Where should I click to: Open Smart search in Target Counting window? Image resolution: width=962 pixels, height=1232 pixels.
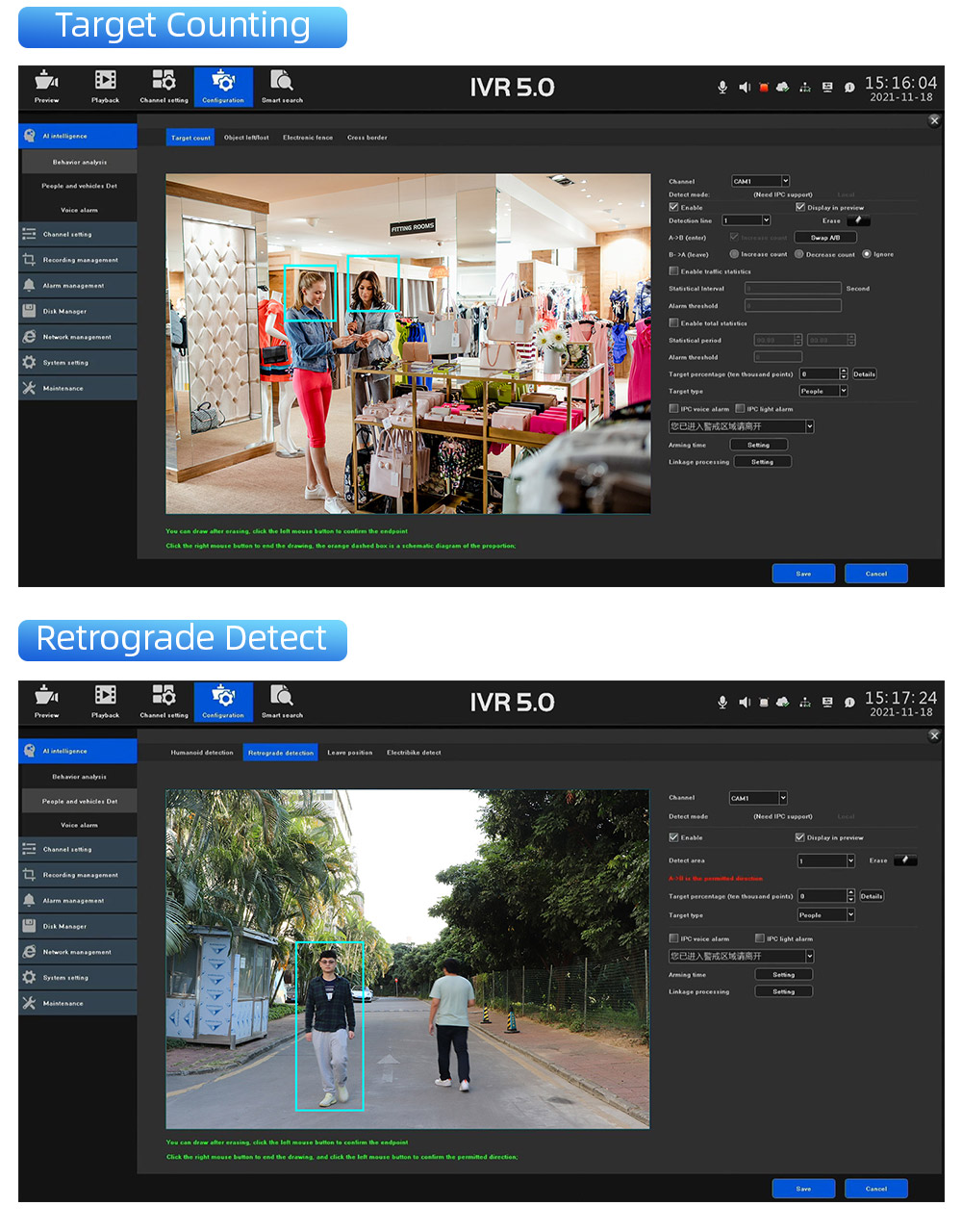[x=282, y=86]
